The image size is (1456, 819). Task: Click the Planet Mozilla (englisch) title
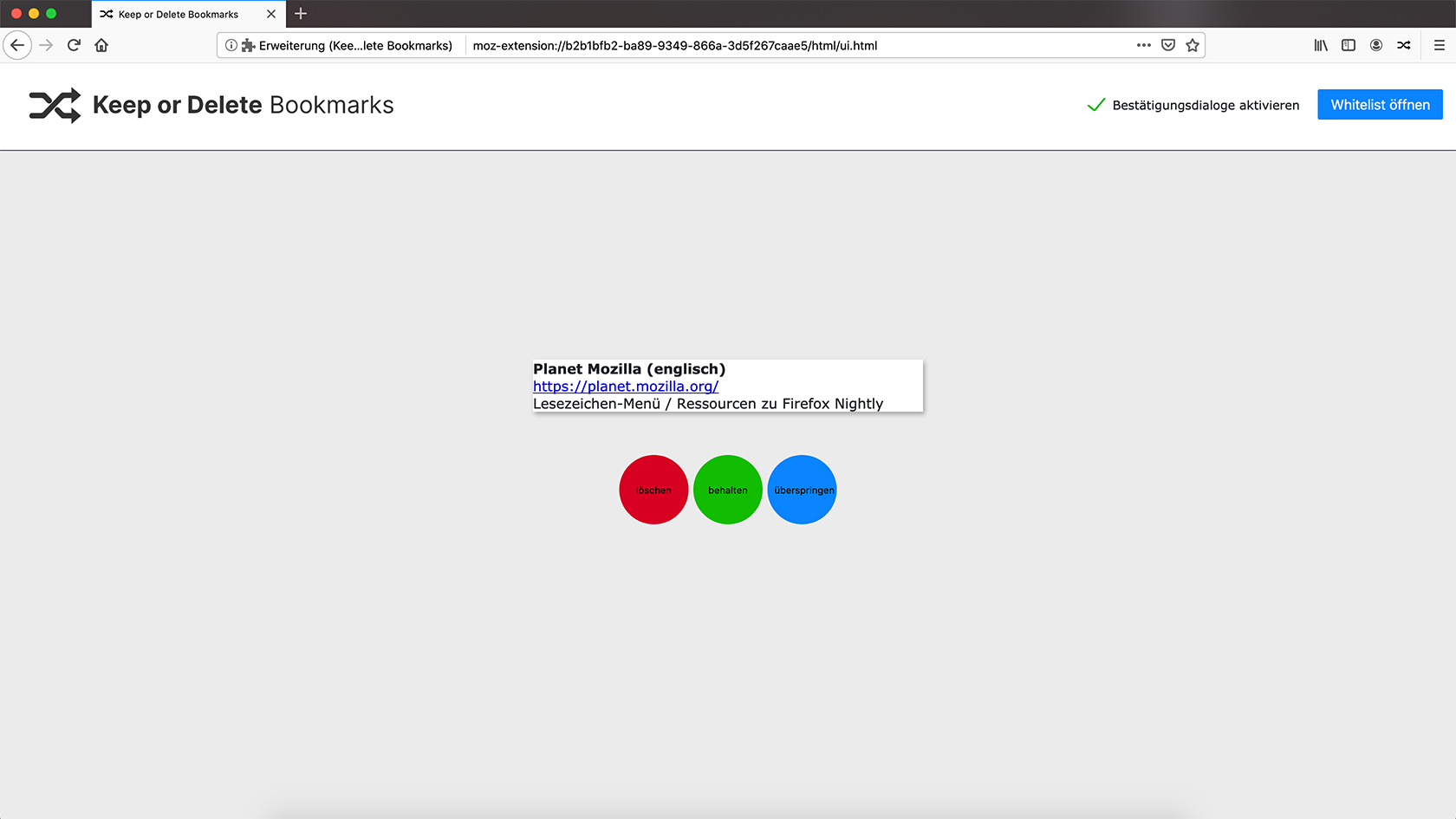pos(629,369)
